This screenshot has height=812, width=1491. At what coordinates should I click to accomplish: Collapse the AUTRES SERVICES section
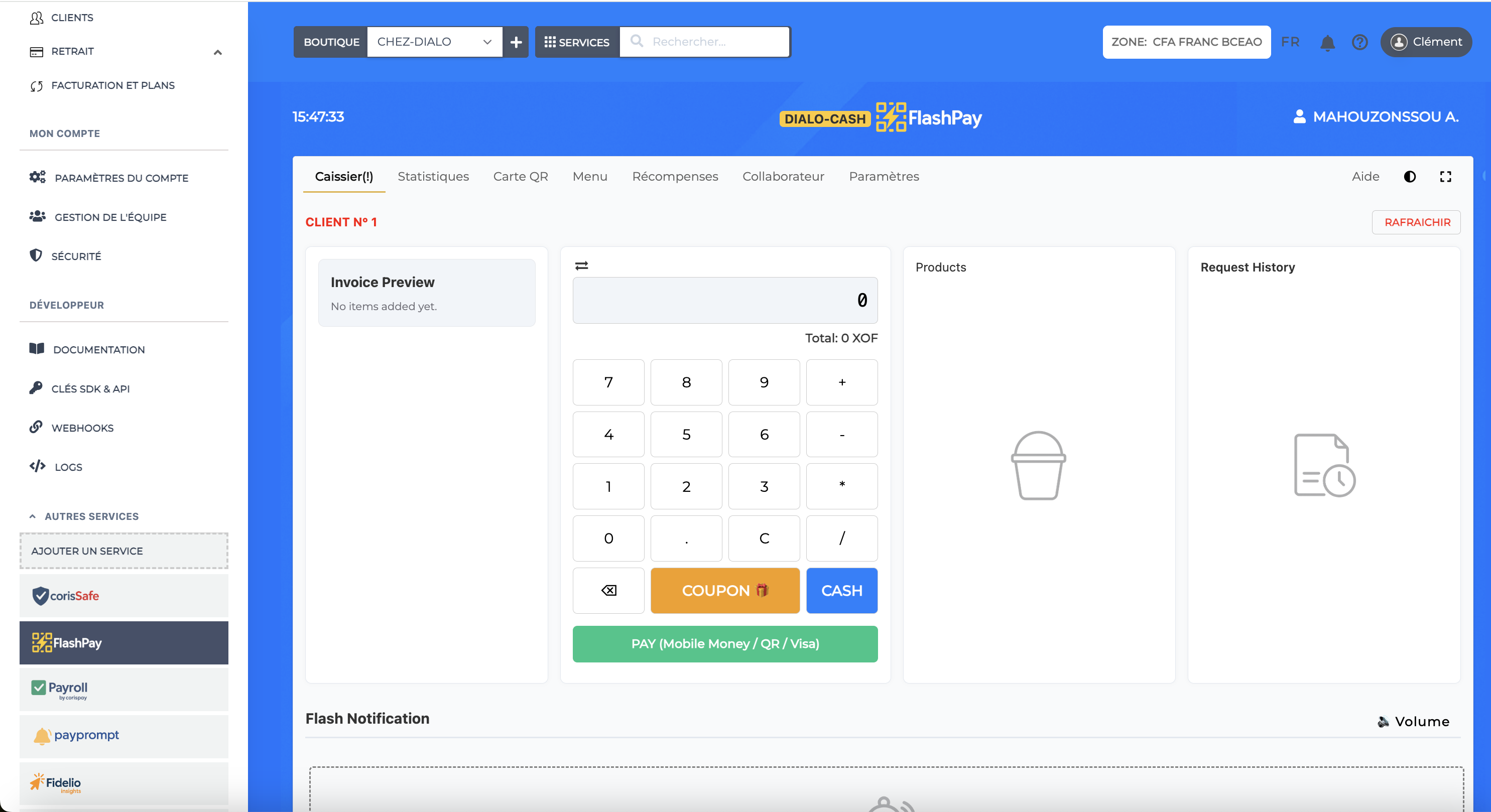tap(33, 516)
